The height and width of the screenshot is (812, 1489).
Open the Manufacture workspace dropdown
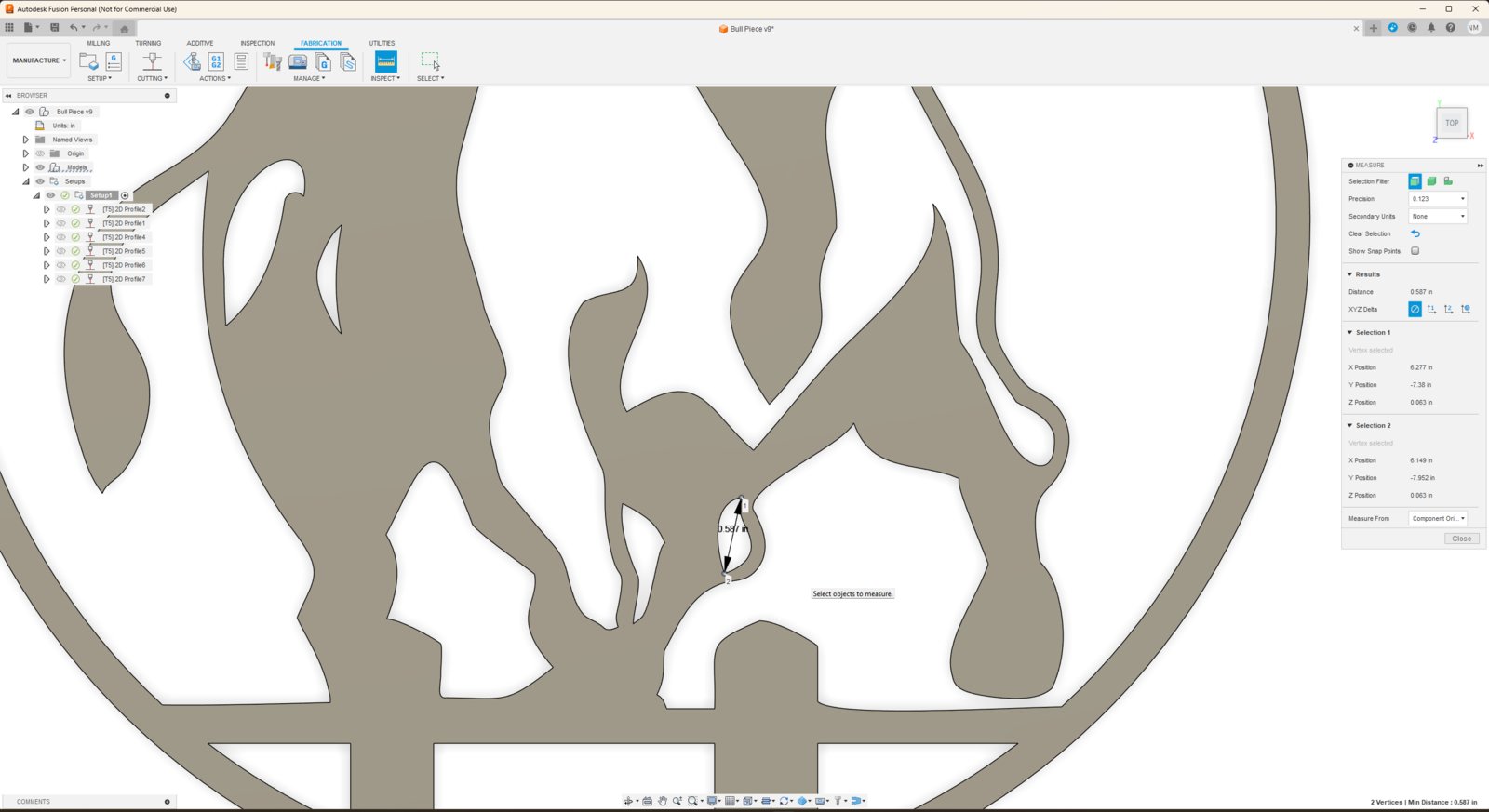pyautogui.click(x=39, y=60)
